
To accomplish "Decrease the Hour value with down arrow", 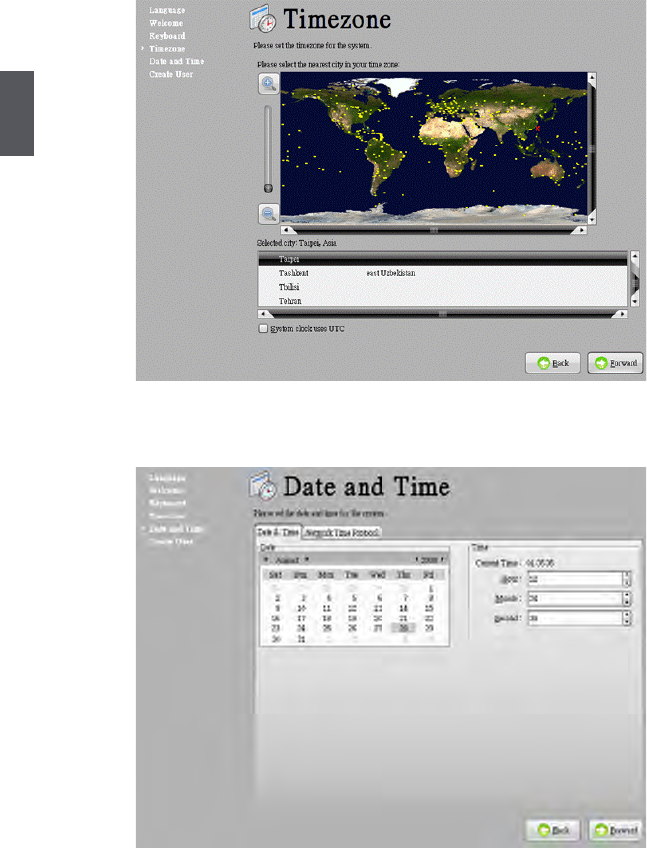I will coord(627,583).
